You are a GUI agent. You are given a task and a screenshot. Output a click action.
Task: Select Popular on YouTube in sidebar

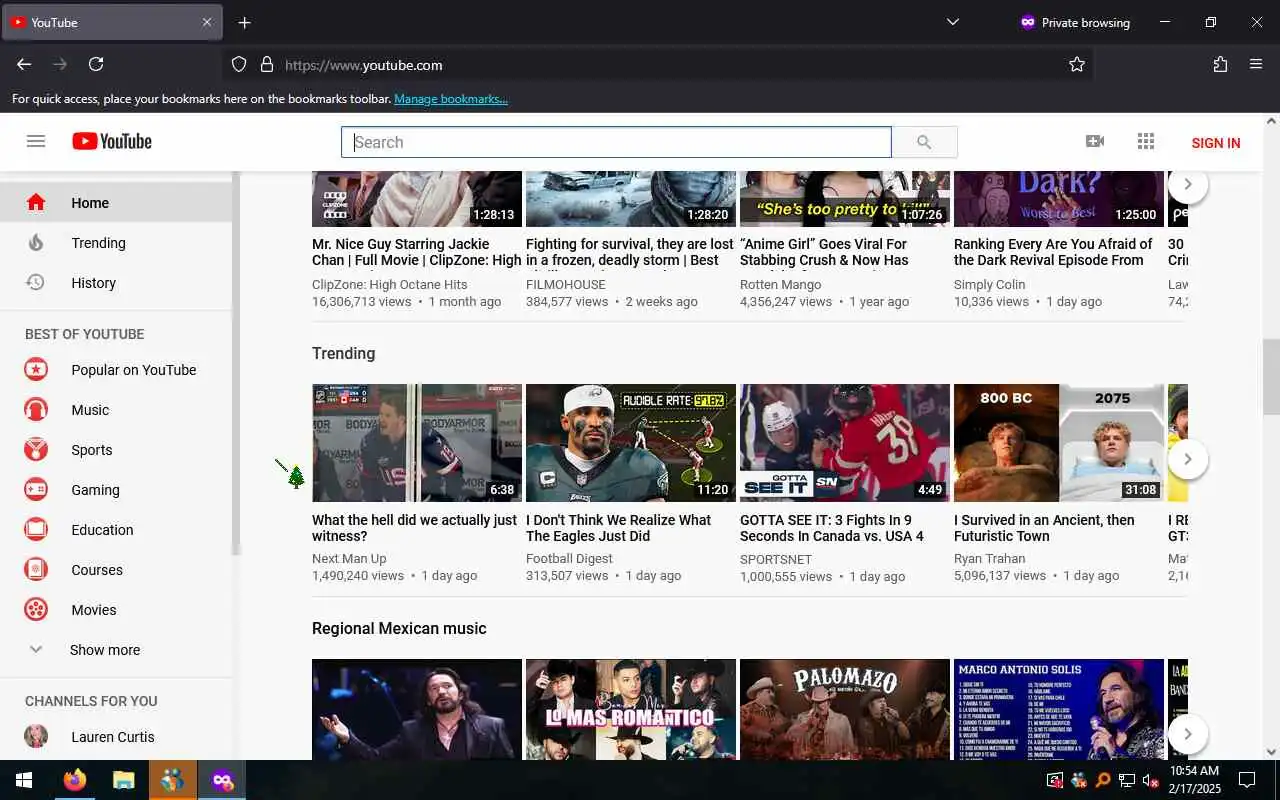point(116,370)
